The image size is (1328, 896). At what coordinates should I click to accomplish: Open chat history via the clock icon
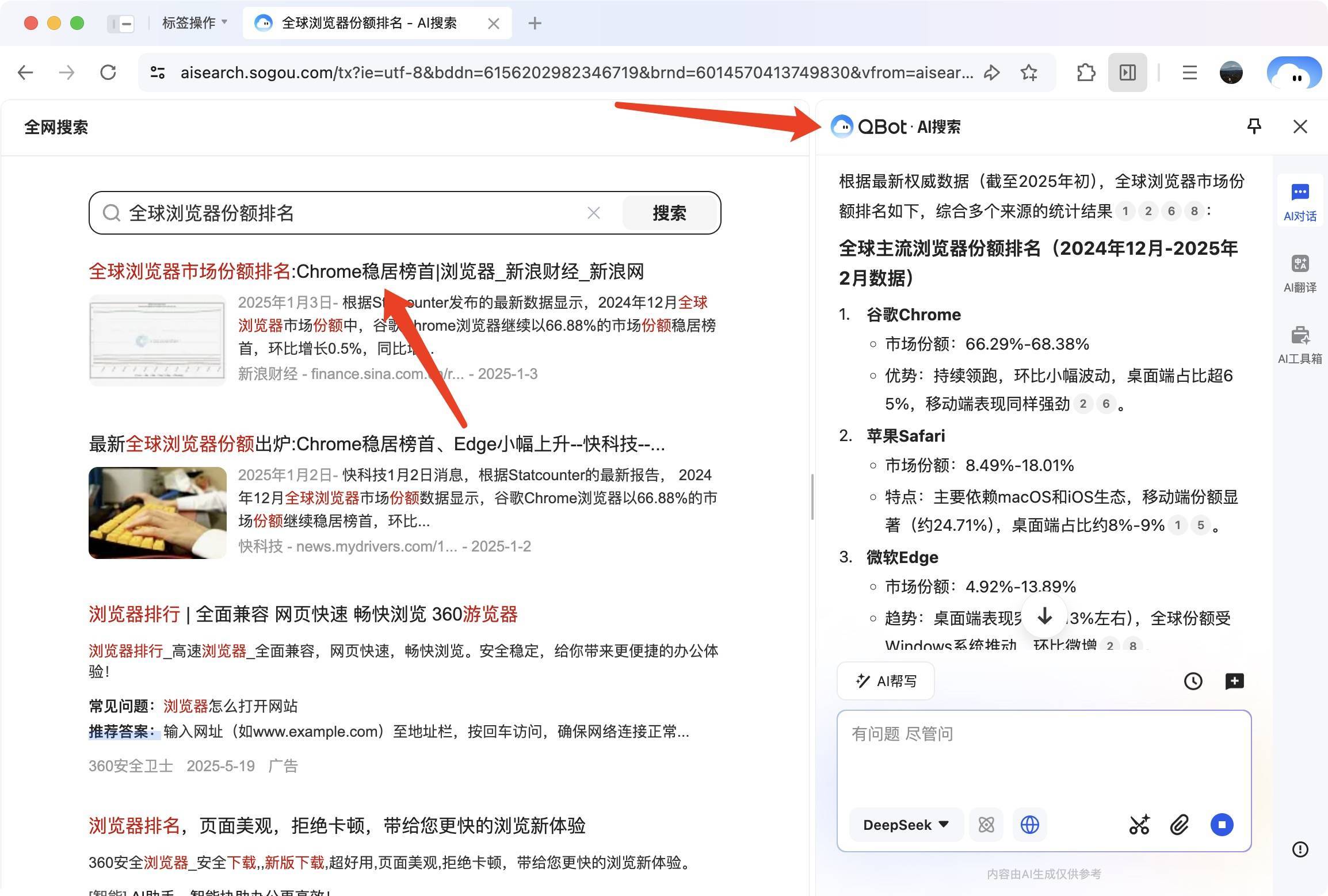coord(1193,681)
